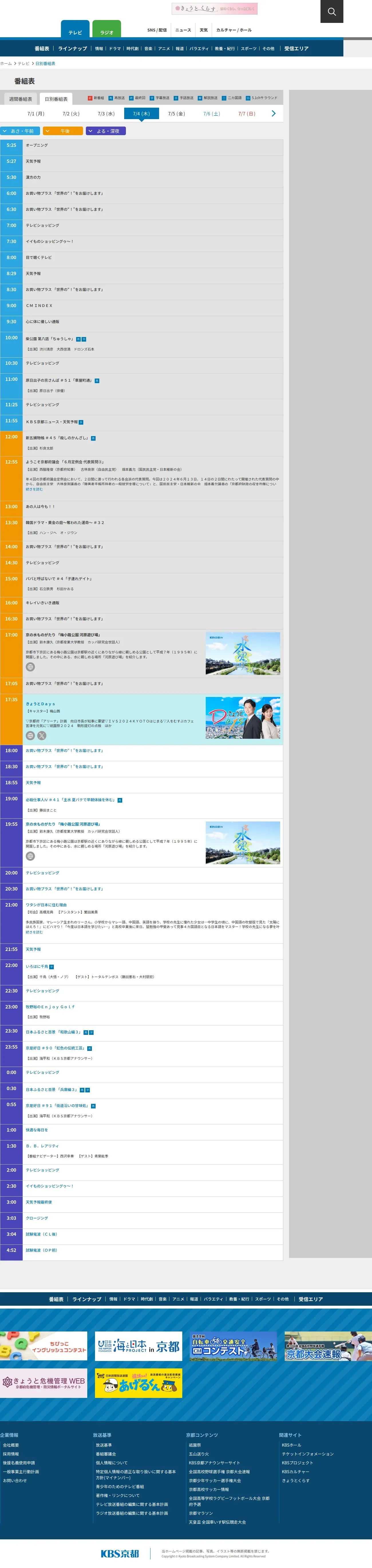The width and height of the screenshot is (372, 1568).
Task: Open 牧野裕のEnjoyGolf program link
Action: pyautogui.click(x=50, y=1007)
